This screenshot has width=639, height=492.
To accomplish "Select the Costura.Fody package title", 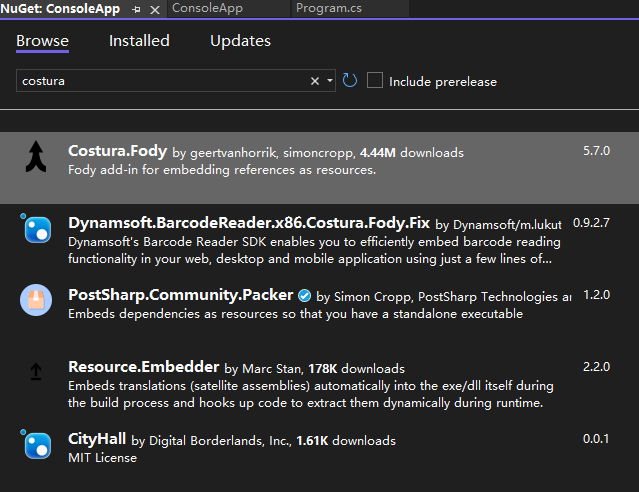I will coord(117,151).
